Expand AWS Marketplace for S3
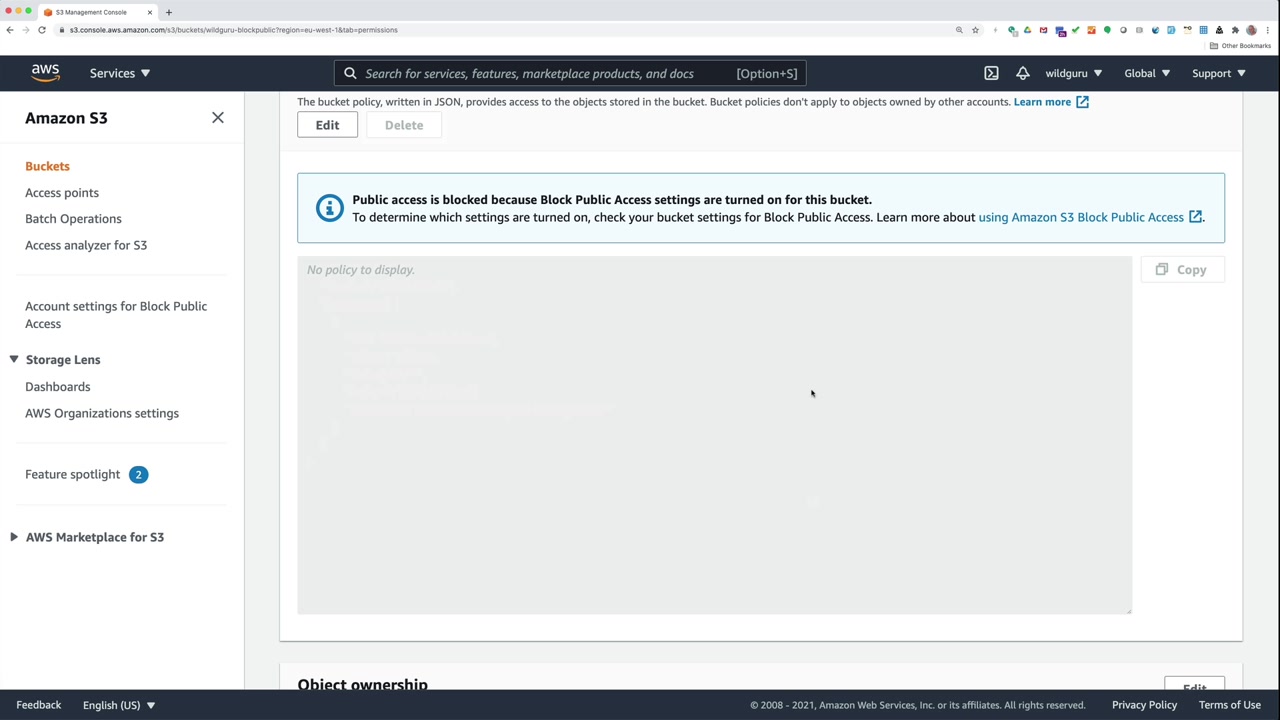This screenshot has width=1280, height=720. tap(14, 537)
